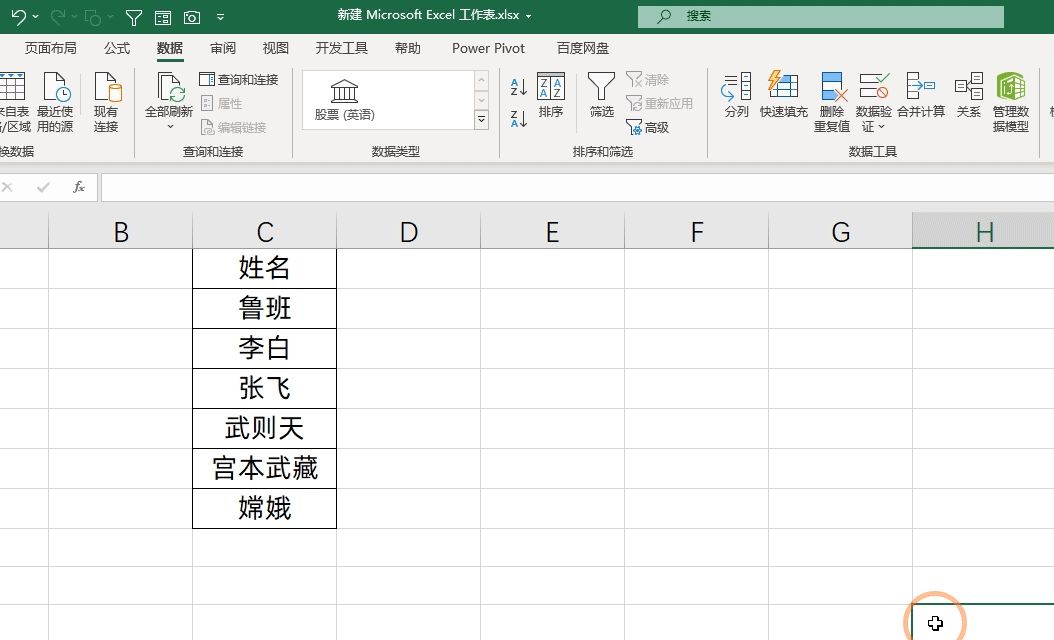The image size is (1054, 640).
Task: Select the cell containing 武则天
Action: (x=264, y=429)
